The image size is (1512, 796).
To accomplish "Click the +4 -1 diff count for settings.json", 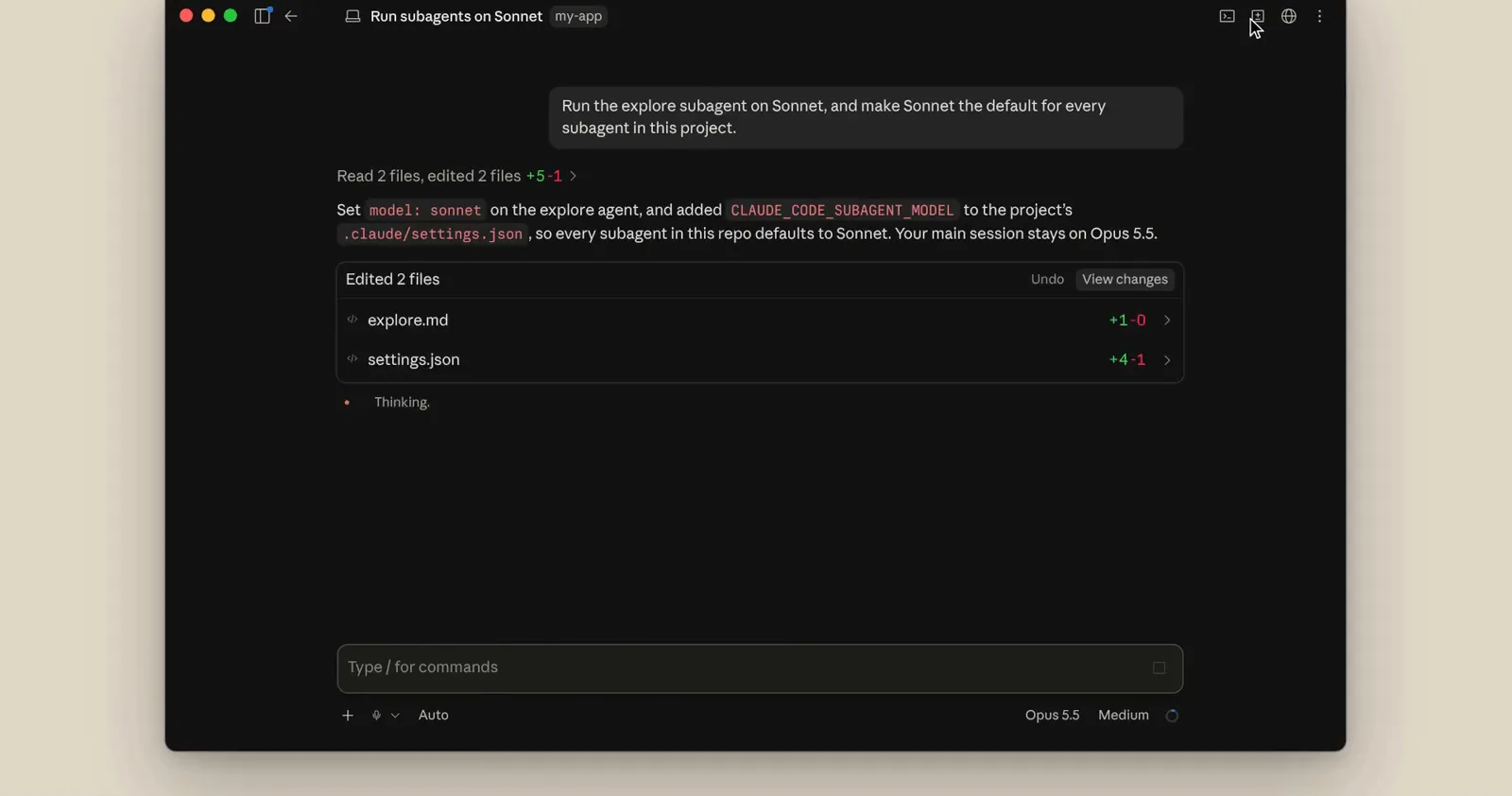I will tap(1127, 360).
